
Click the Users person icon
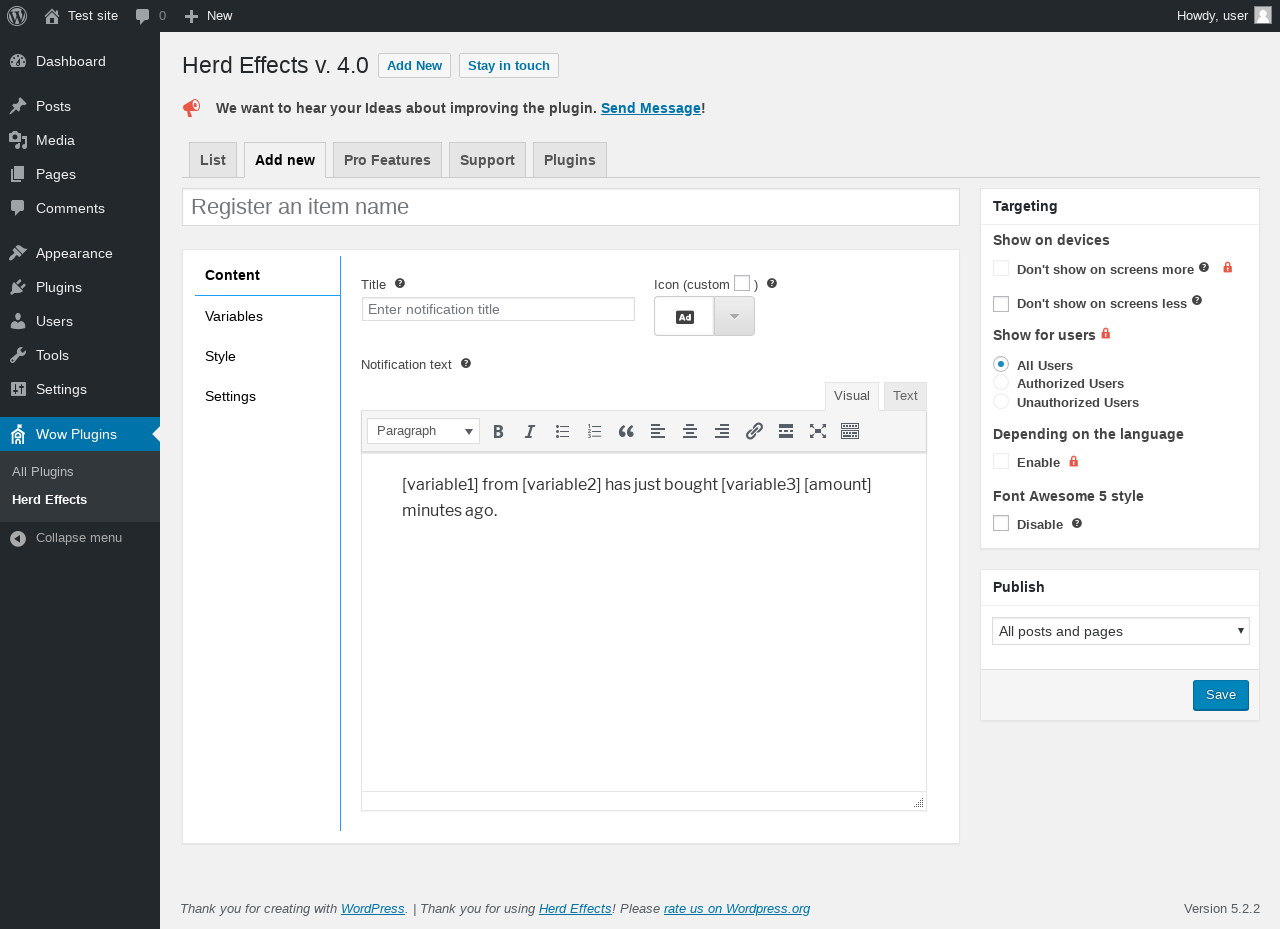pyautogui.click(x=18, y=321)
